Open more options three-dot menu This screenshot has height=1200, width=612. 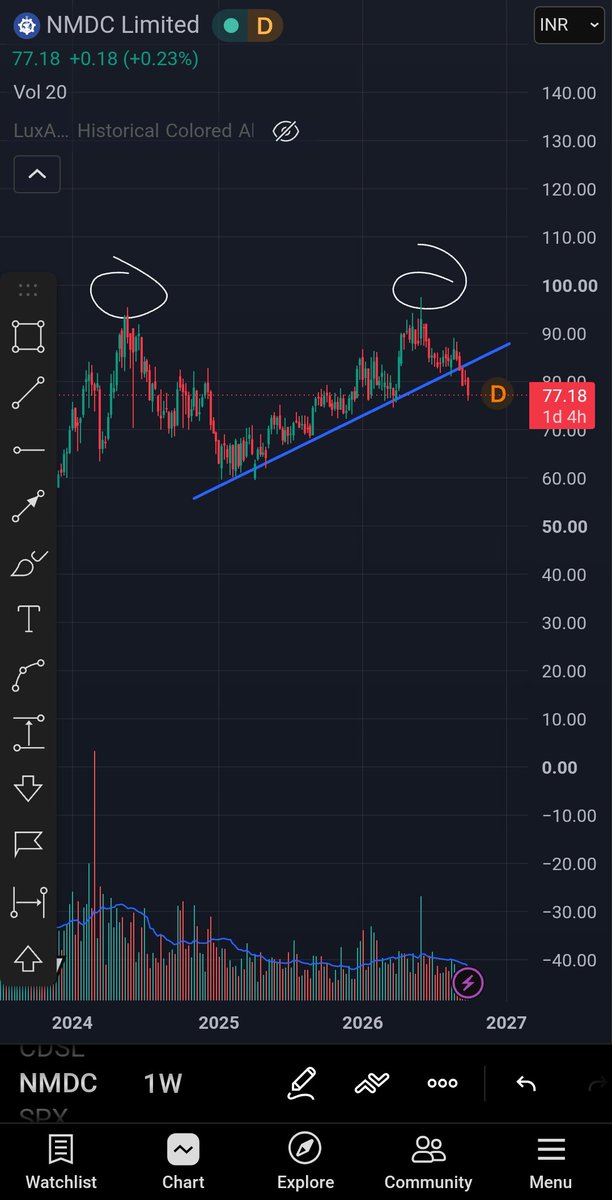point(442,1083)
